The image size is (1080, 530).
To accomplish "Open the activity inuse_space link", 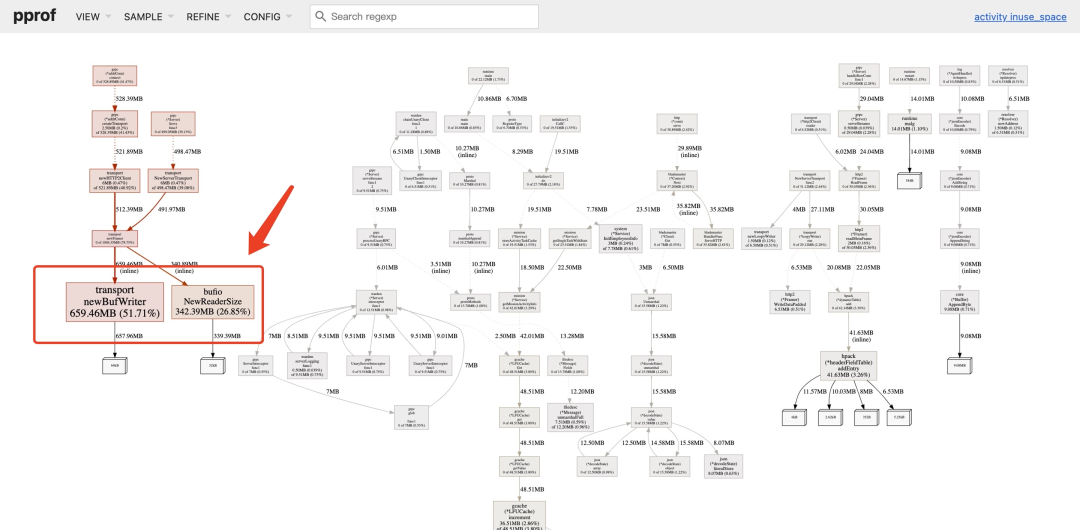I will 1020,17.
